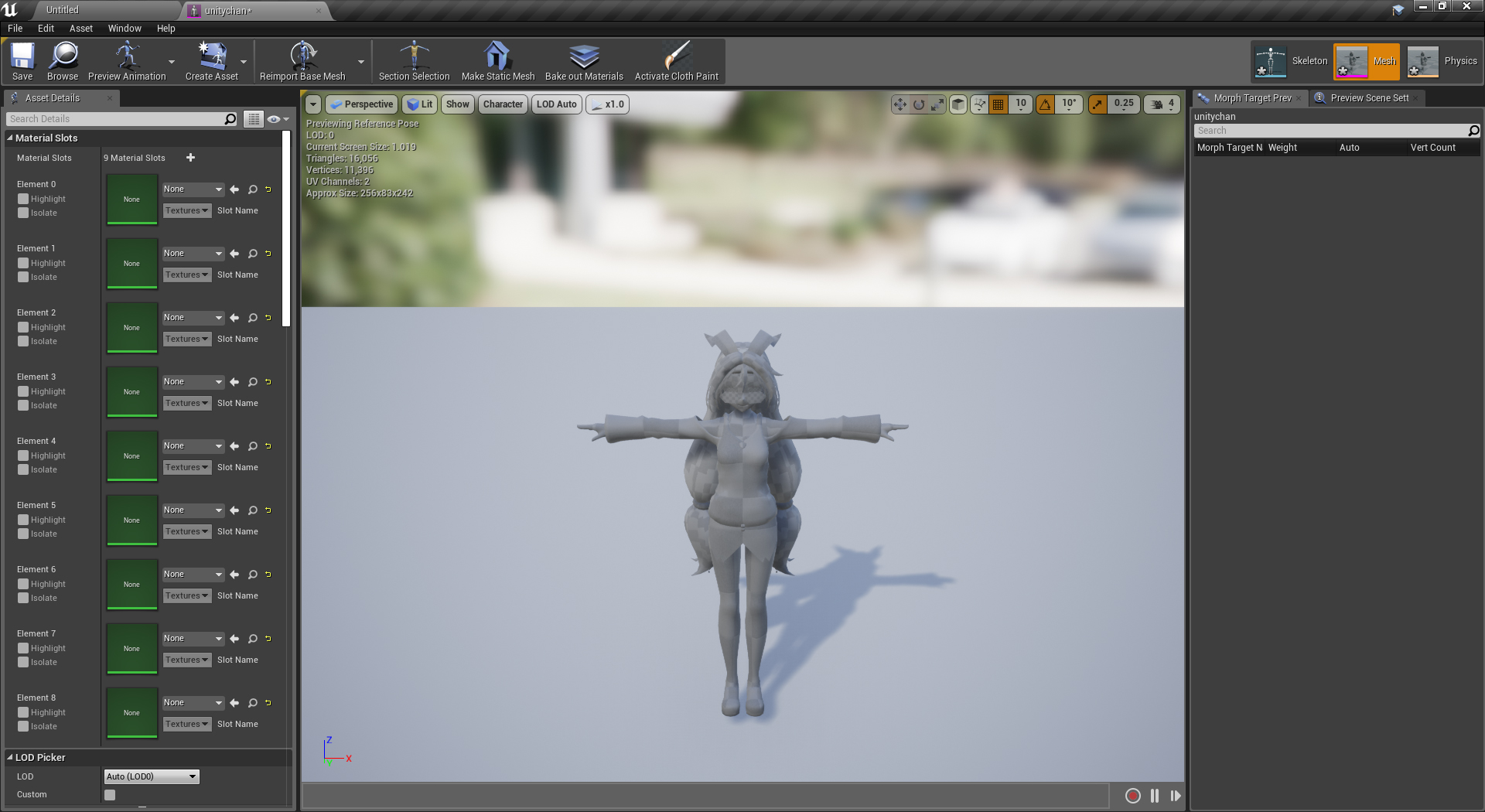The width and height of the screenshot is (1485, 812).
Task: Click the search magnifier in Asset Details
Action: point(230,119)
